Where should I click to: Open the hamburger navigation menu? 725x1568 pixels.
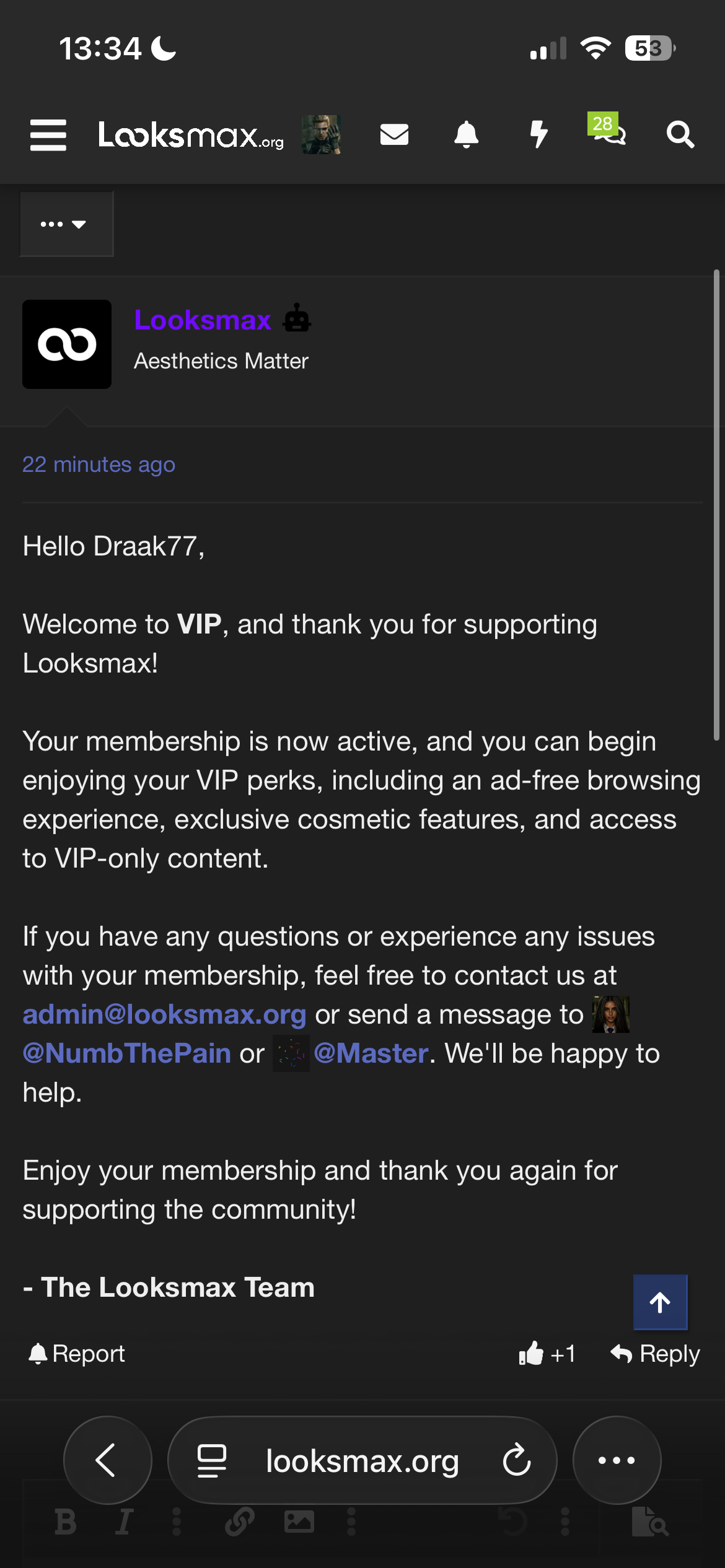pos(48,135)
